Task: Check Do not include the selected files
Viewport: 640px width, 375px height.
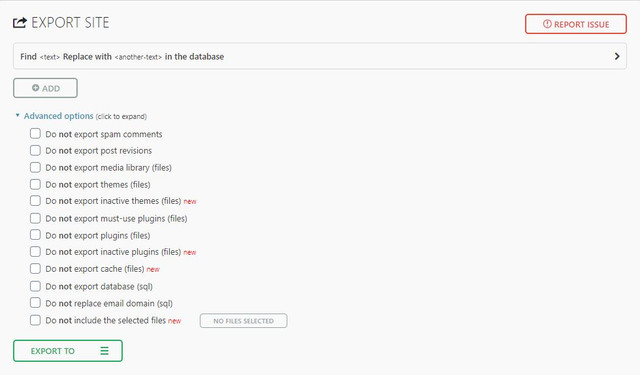Action: (x=36, y=320)
